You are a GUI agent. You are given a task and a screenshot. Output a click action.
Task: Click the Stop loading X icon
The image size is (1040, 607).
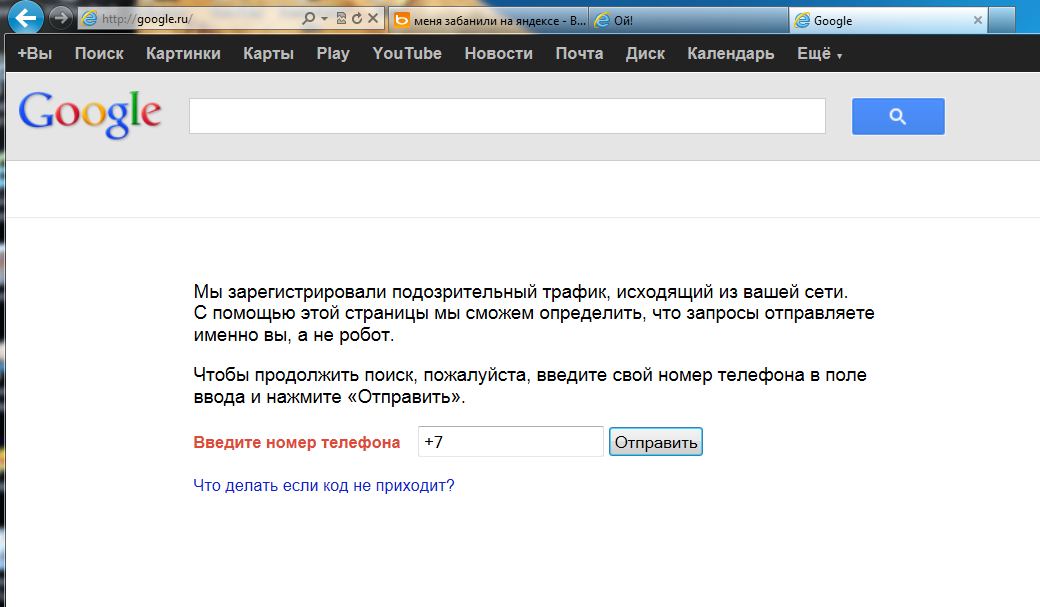click(373, 19)
